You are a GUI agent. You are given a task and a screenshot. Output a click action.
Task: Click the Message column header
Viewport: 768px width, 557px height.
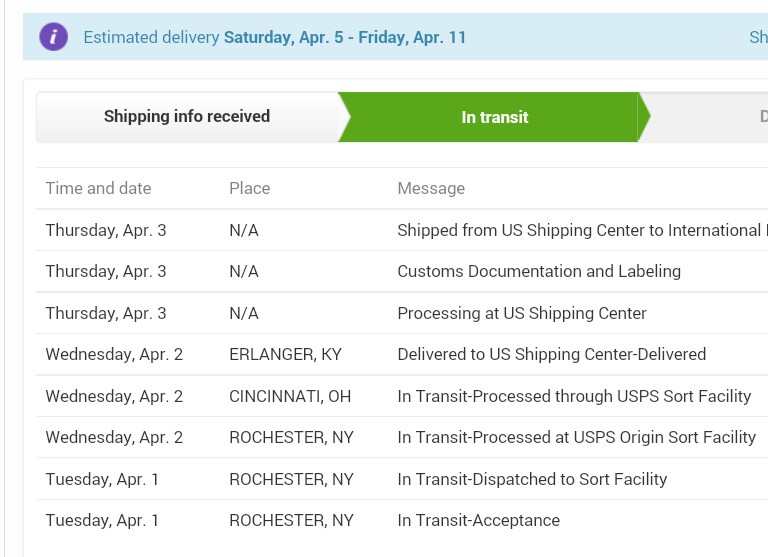coord(431,188)
